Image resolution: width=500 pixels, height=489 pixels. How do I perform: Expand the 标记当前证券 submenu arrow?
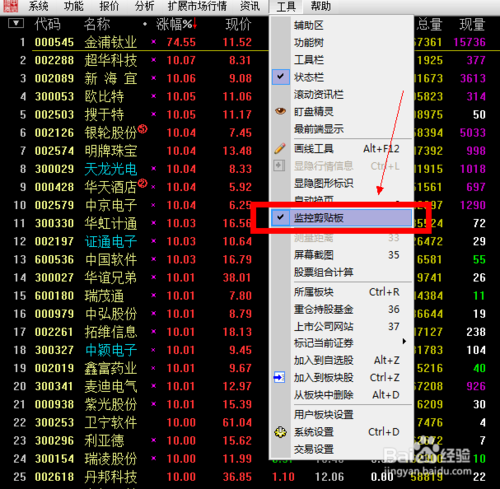(x=404, y=341)
